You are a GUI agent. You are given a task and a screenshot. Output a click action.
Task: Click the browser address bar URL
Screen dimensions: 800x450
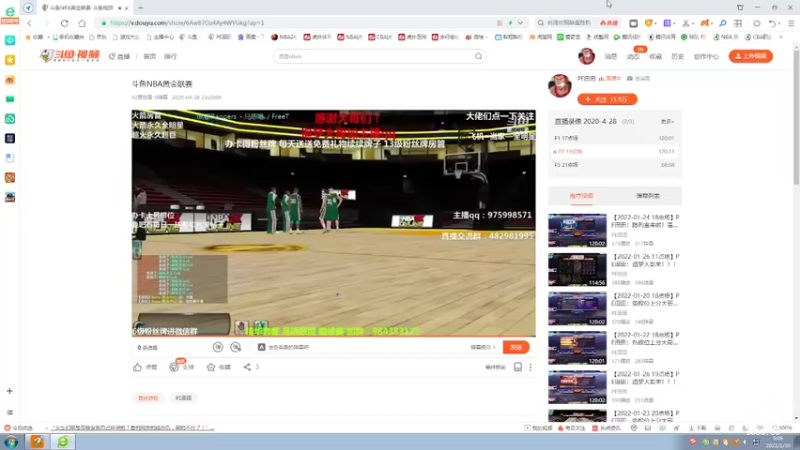coord(187,23)
